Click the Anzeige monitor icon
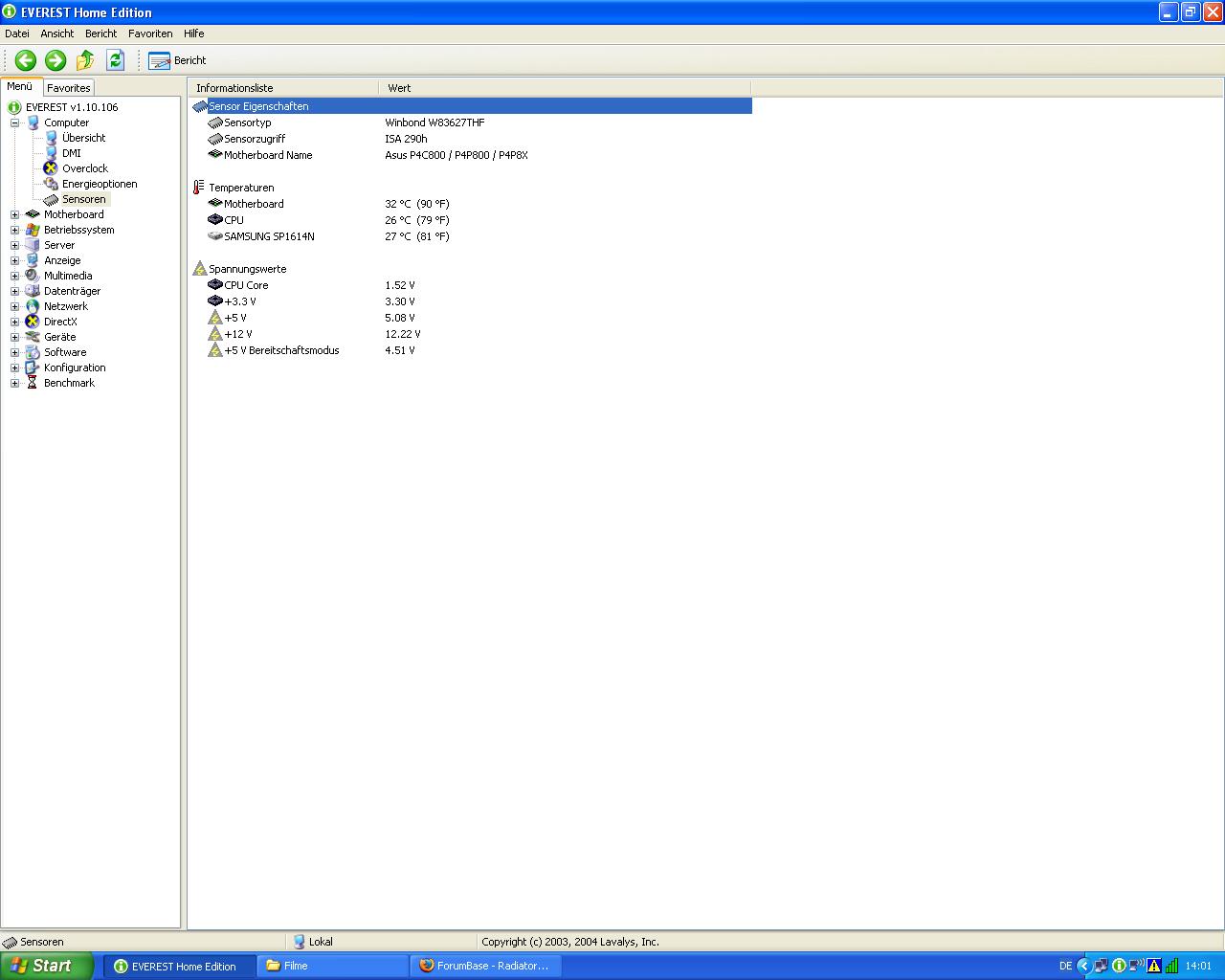The height and width of the screenshot is (980, 1225). 33,260
